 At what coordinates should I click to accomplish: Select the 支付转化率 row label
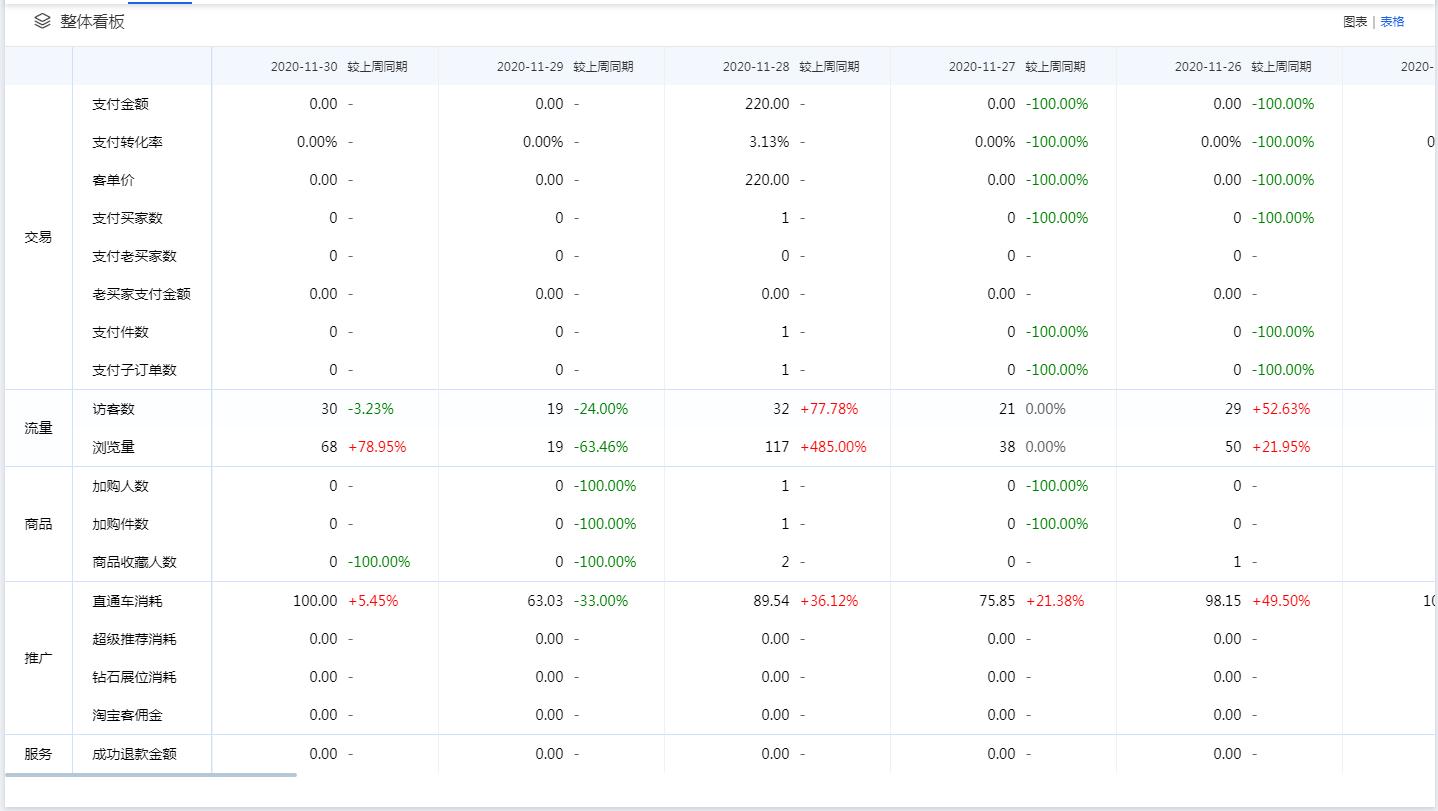[x=127, y=142]
